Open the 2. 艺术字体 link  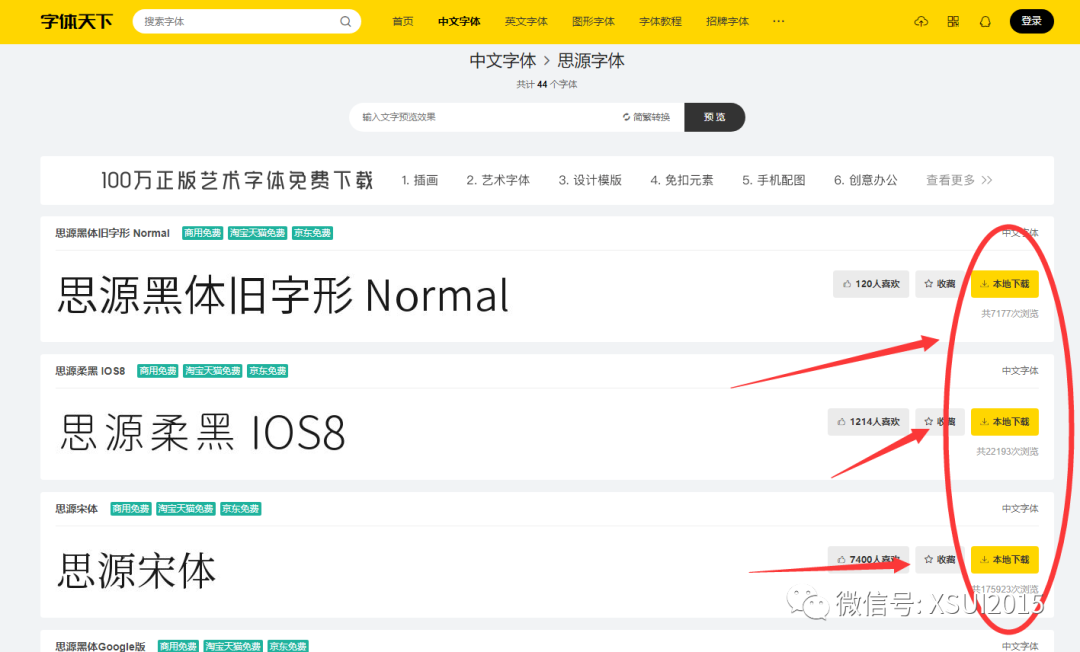498,180
